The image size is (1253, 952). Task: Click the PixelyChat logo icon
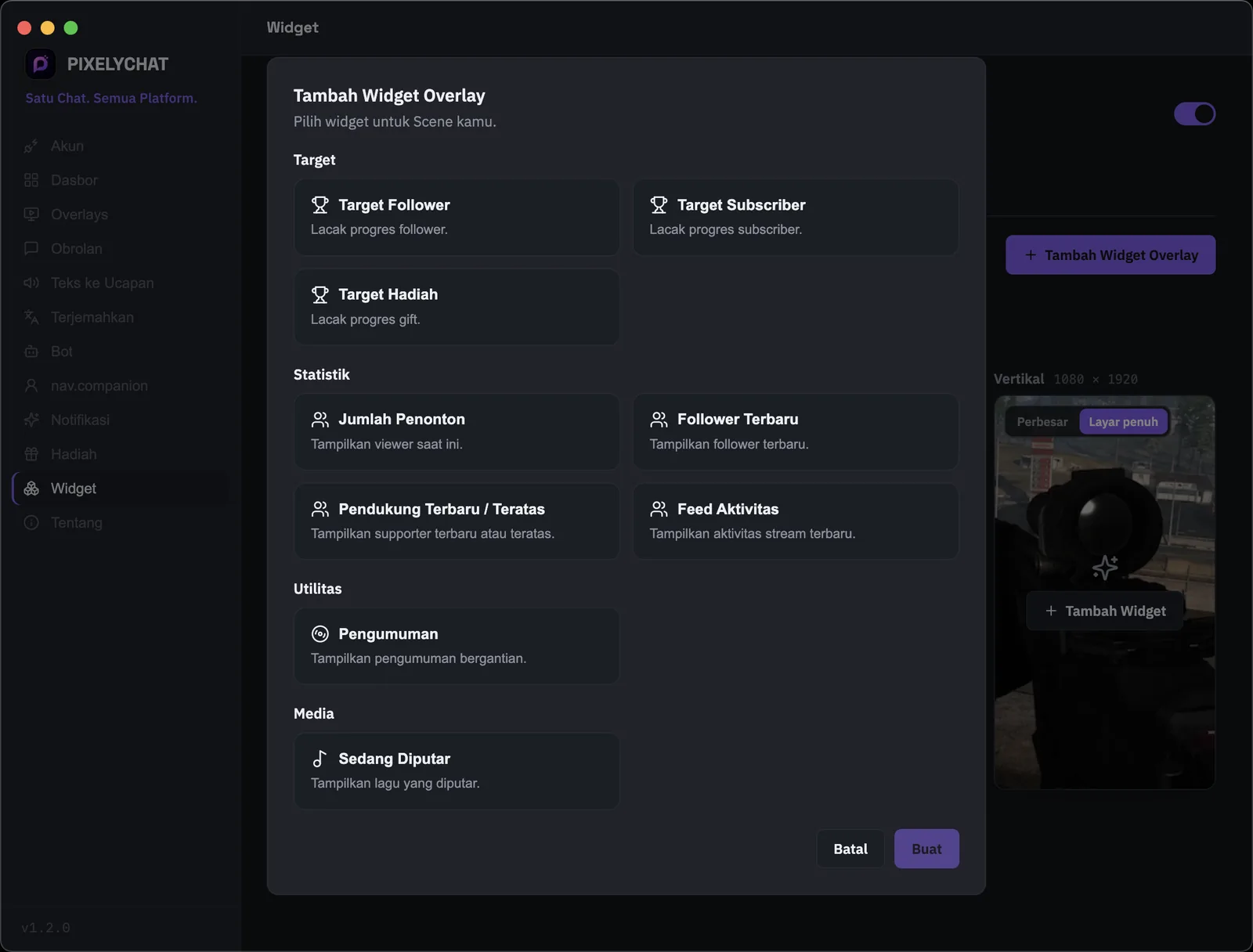coord(40,64)
